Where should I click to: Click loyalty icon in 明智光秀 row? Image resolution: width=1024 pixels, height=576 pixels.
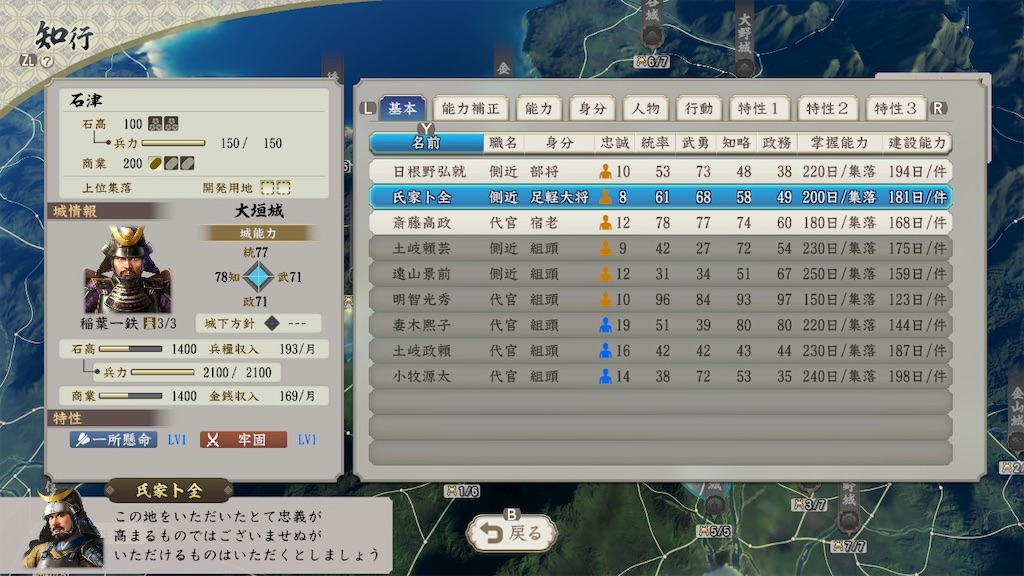click(x=605, y=299)
